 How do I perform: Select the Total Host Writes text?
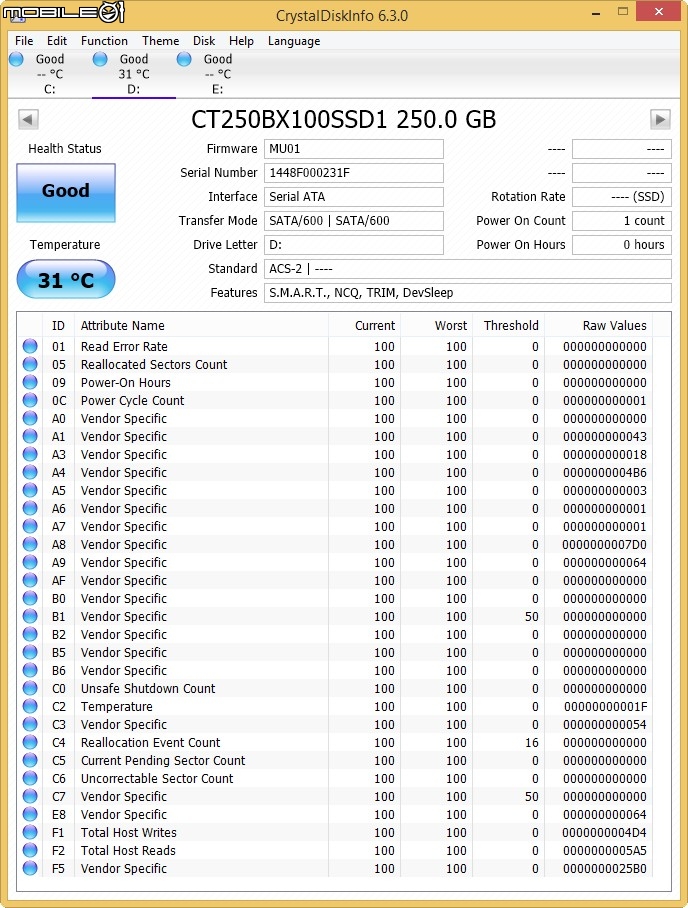pos(129,832)
